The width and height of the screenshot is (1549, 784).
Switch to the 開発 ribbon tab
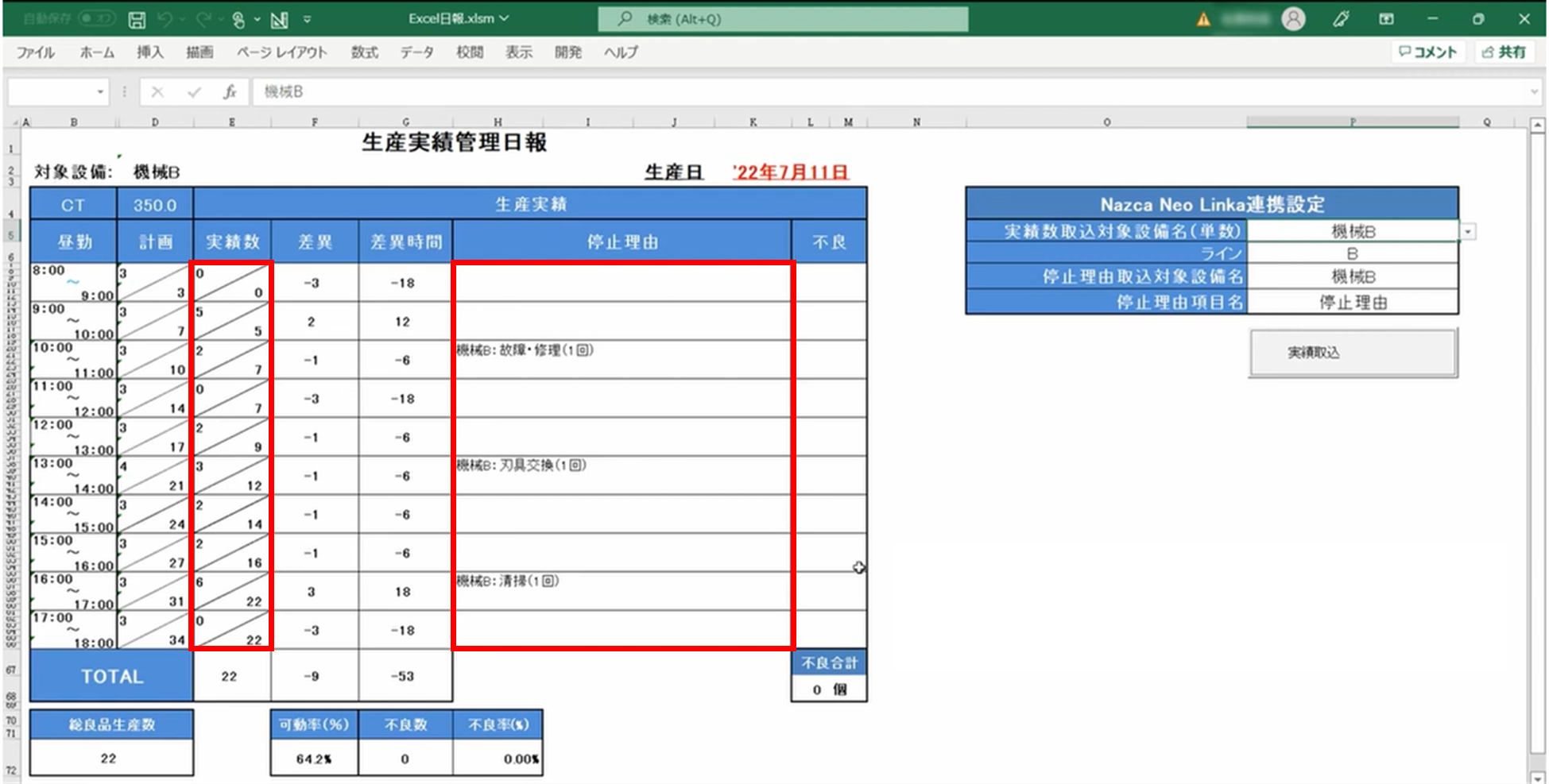click(568, 52)
